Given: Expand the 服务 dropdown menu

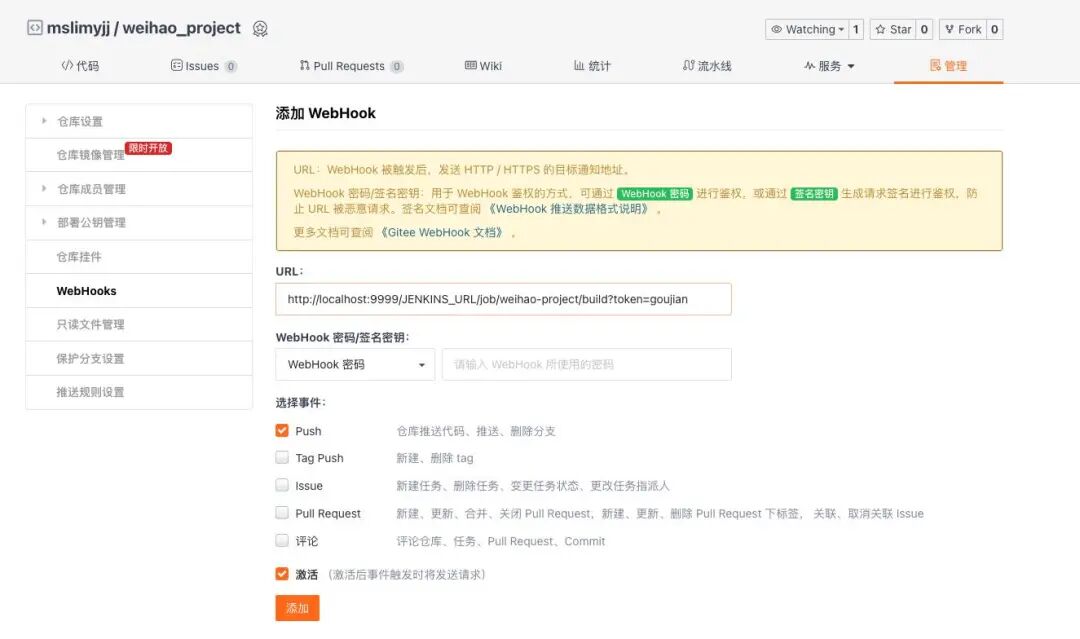Looking at the screenshot, I should click(829, 66).
